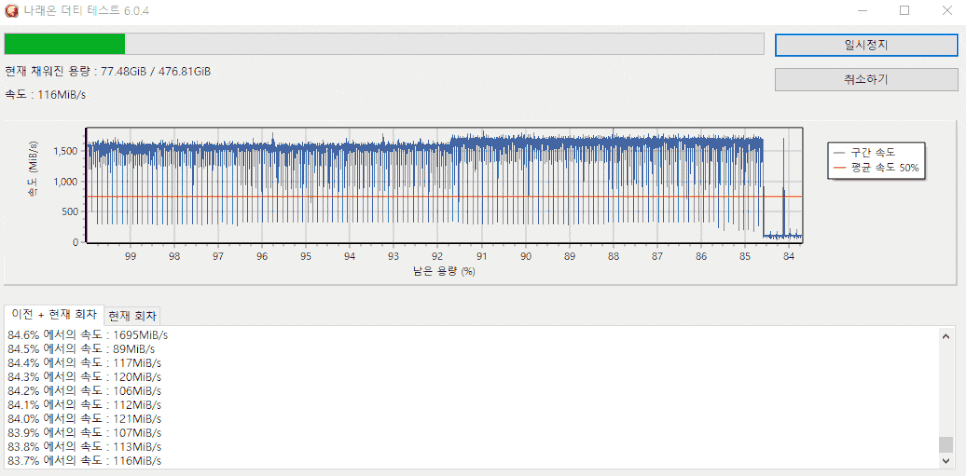The image size is (966, 476).
Task: Select the 83.7% 에서의 속도 : 116MiB/s line
Action: pyautogui.click(x=84, y=461)
